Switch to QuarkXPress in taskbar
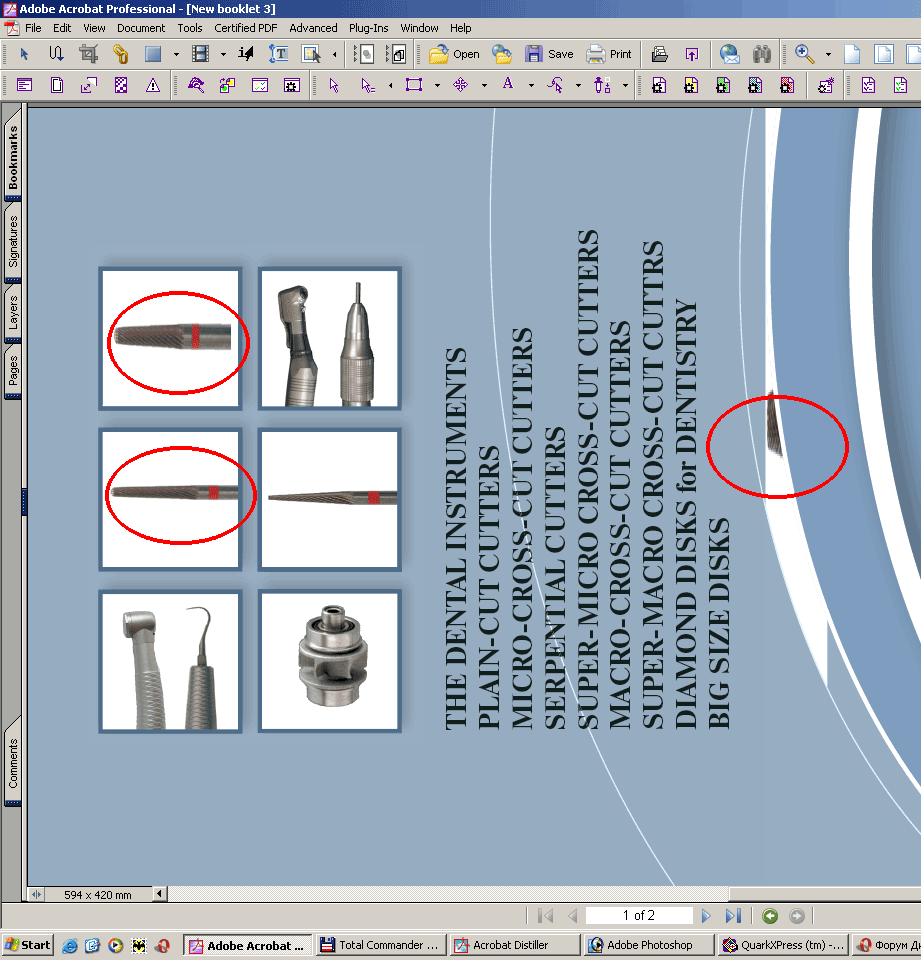This screenshot has height=960, width=921. 782,945
